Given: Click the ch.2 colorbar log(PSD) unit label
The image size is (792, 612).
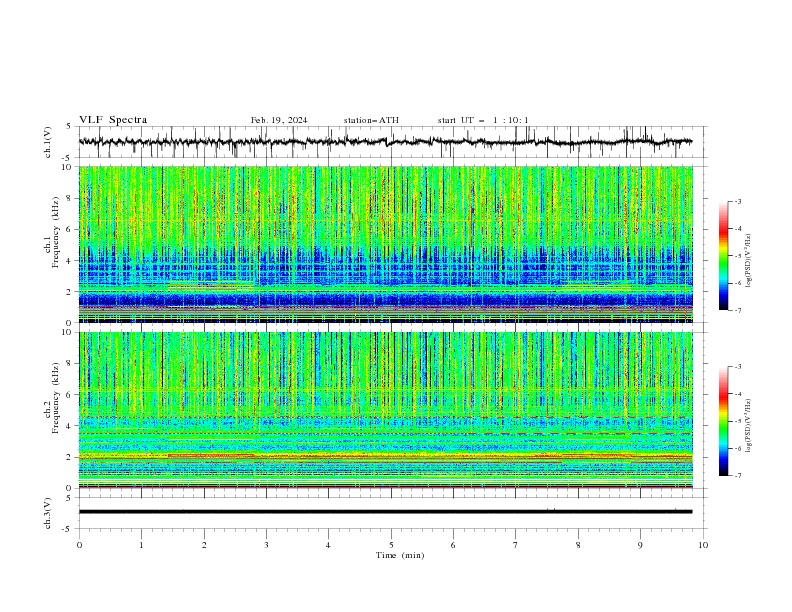Looking at the screenshot, I should (749, 425).
